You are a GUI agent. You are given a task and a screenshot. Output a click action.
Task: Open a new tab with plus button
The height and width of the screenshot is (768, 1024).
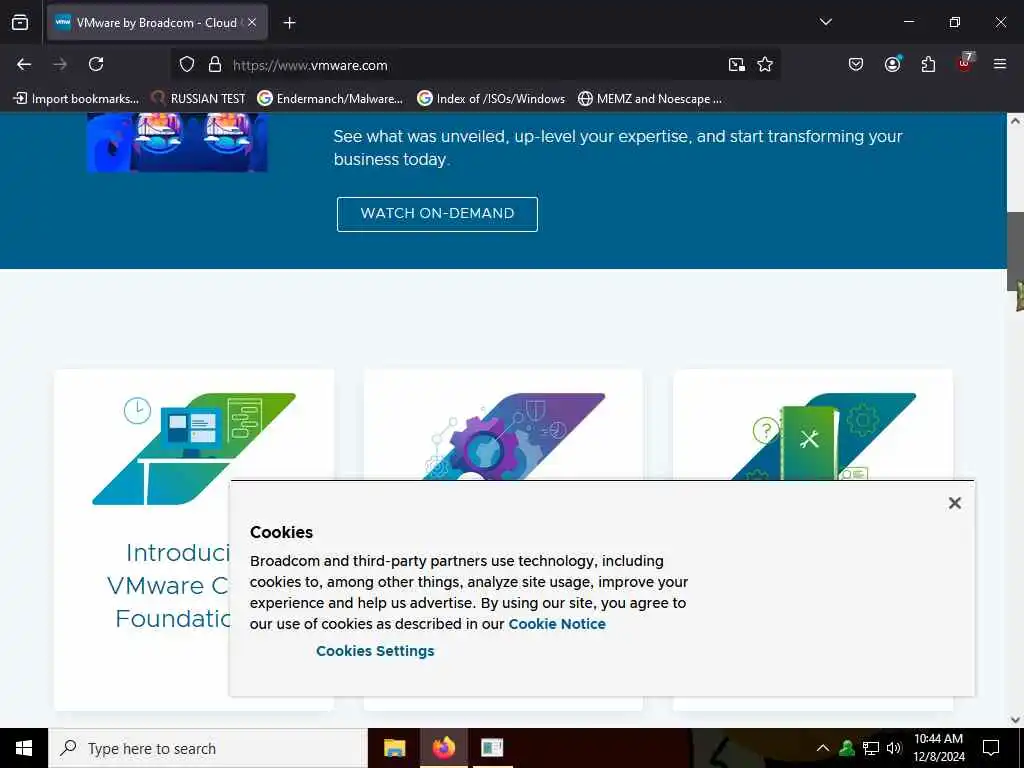point(289,23)
